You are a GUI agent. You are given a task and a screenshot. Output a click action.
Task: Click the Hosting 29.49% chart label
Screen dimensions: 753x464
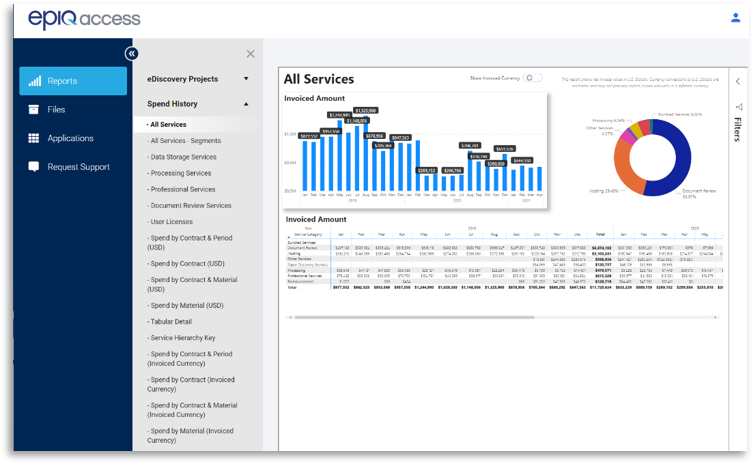[604, 191]
